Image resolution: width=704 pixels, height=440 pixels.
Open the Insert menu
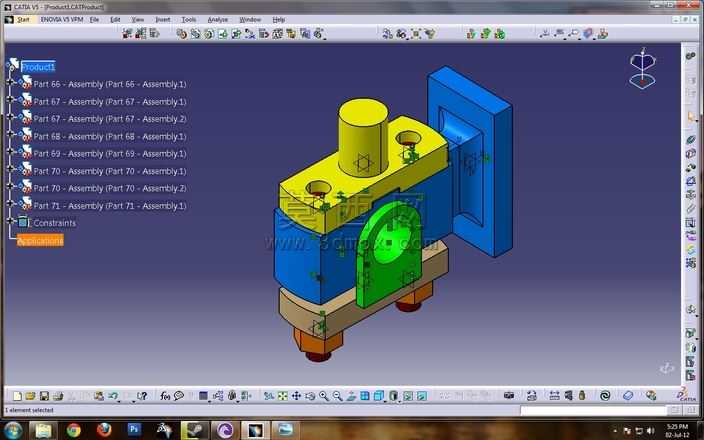pos(163,20)
